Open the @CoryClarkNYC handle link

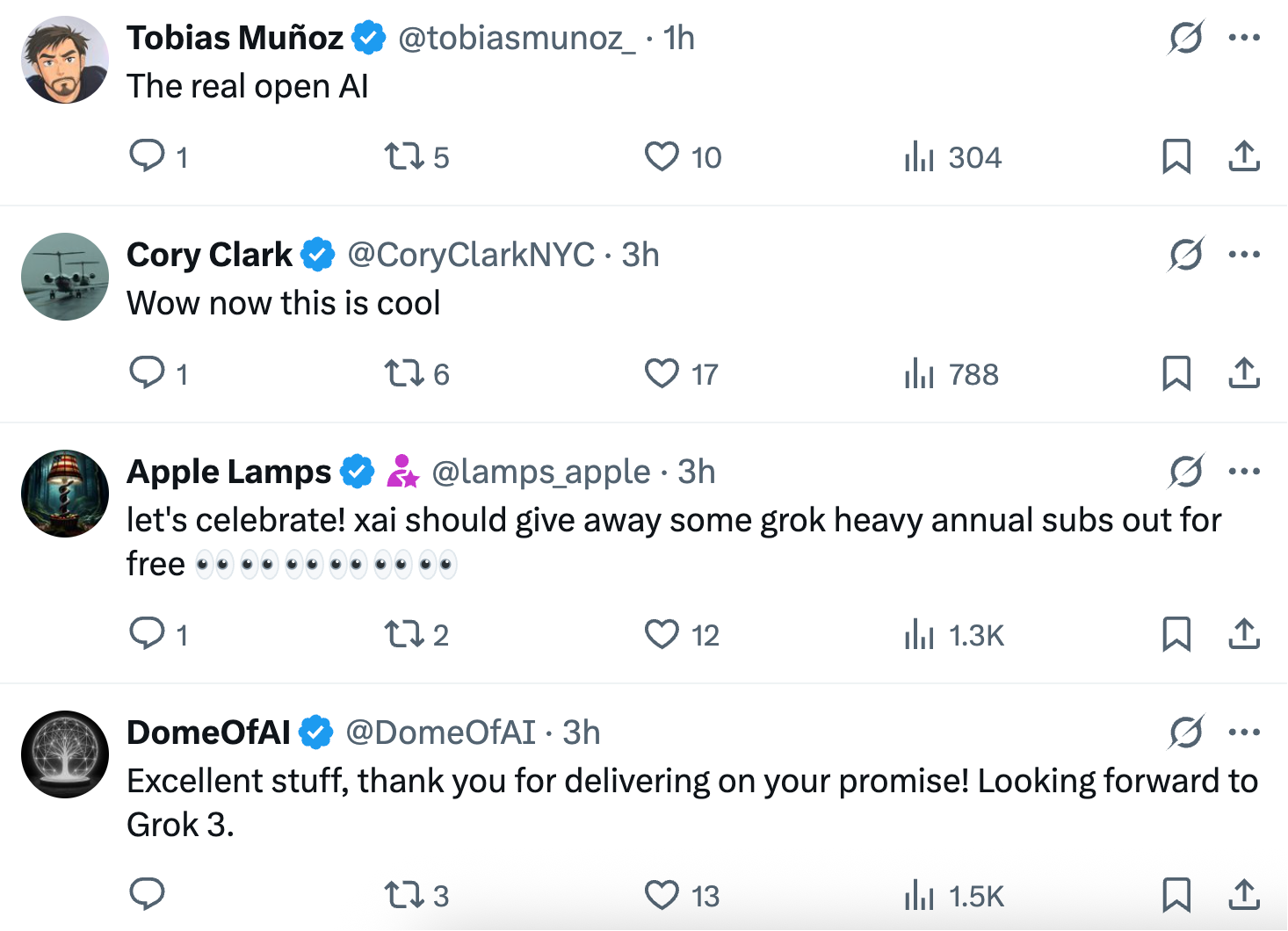coord(471,255)
